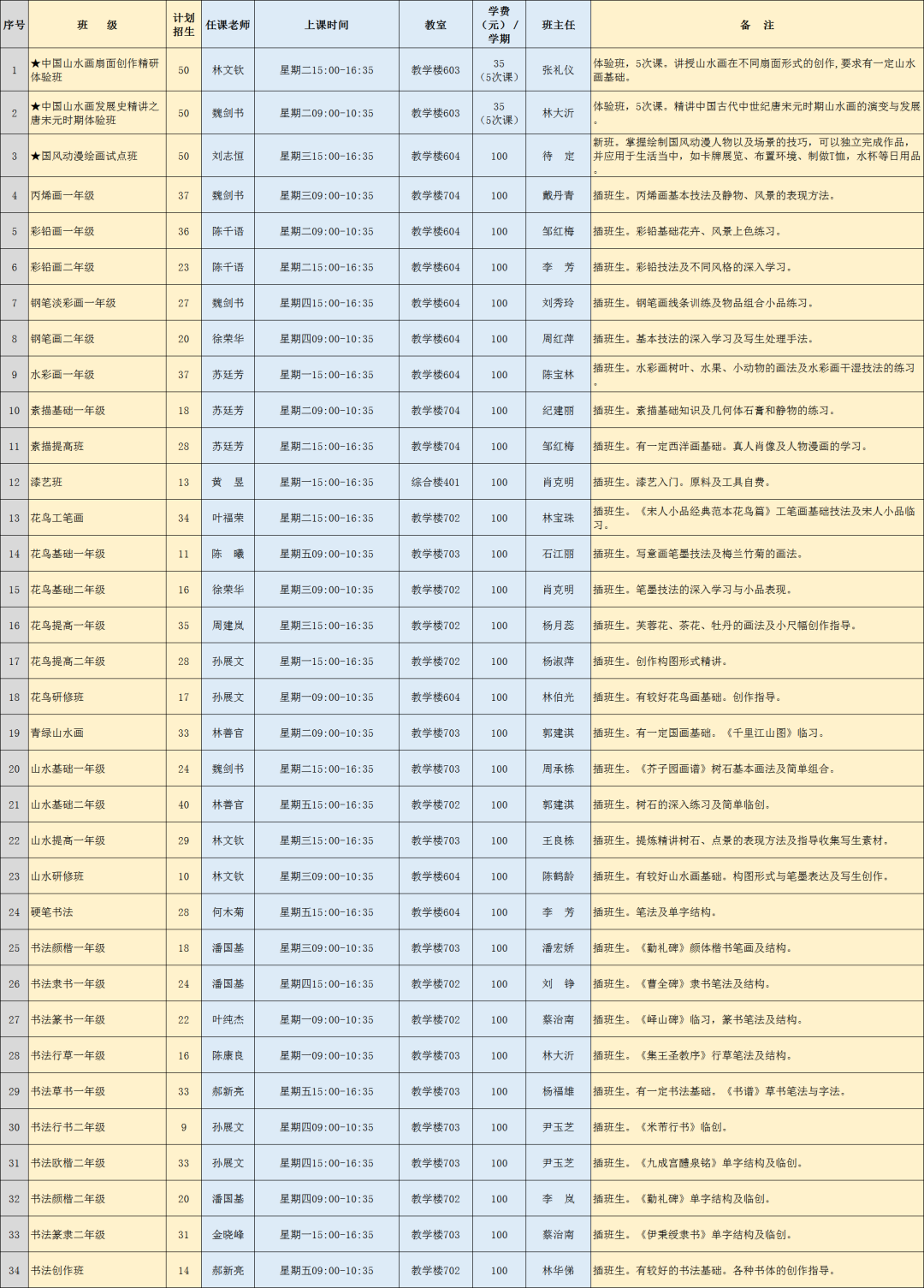
Task: Select teacher name 金晓峰
Action: [x=228, y=1235]
